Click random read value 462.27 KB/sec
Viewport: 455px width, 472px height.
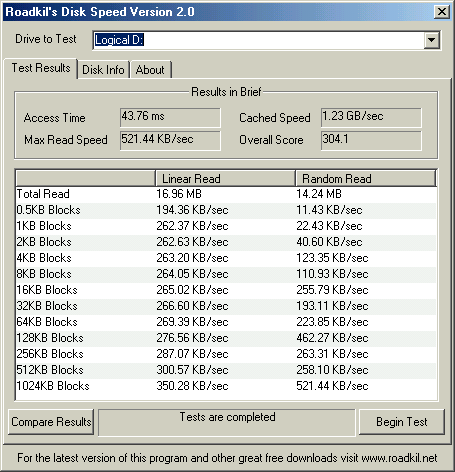click(332, 338)
